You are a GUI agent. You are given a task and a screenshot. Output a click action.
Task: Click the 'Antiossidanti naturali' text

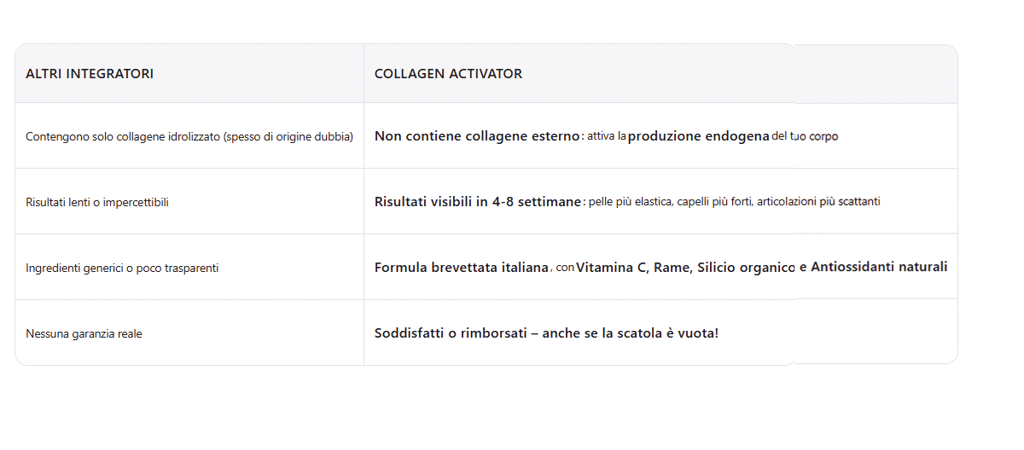point(879,268)
